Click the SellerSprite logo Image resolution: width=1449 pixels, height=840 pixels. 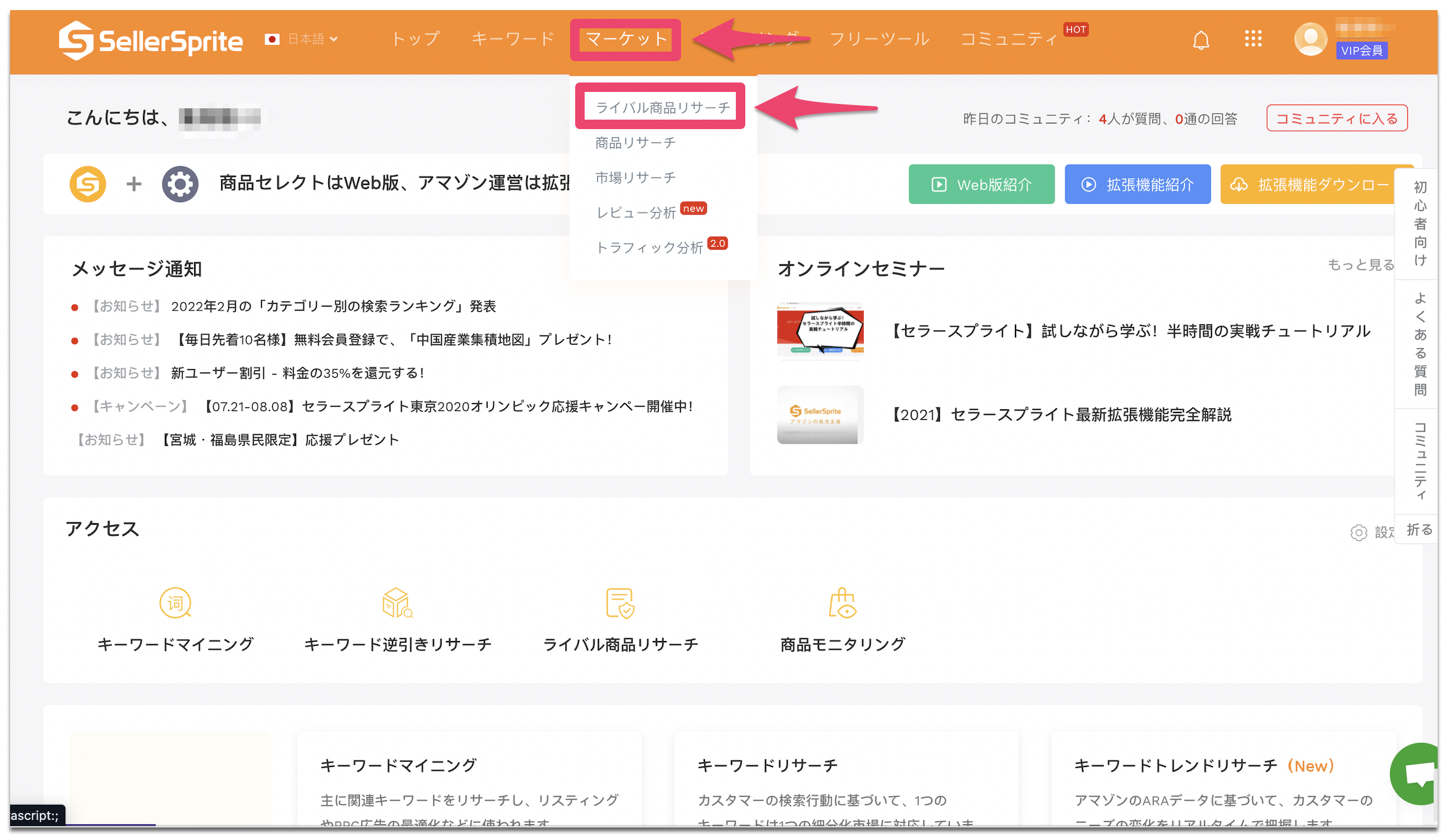tap(151, 41)
